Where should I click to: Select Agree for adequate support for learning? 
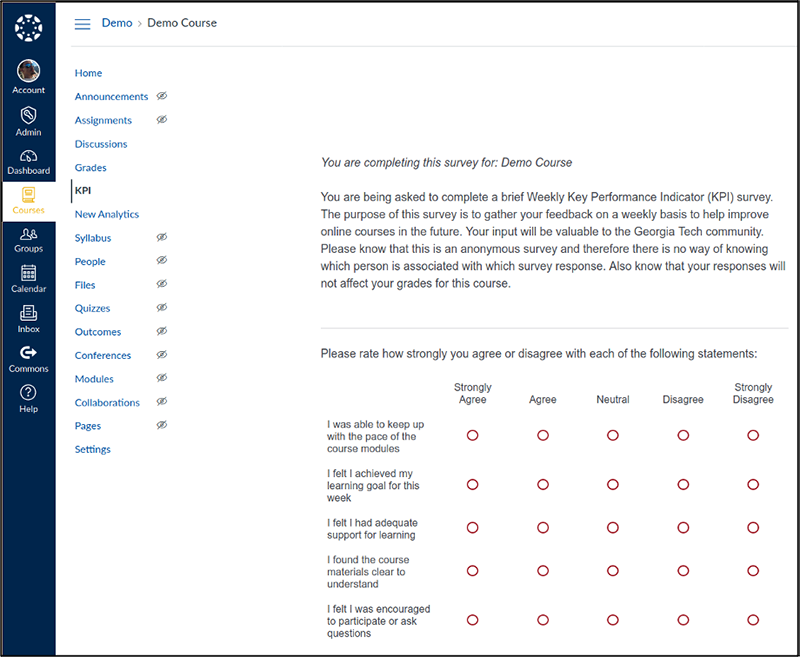[x=543, y=527]
